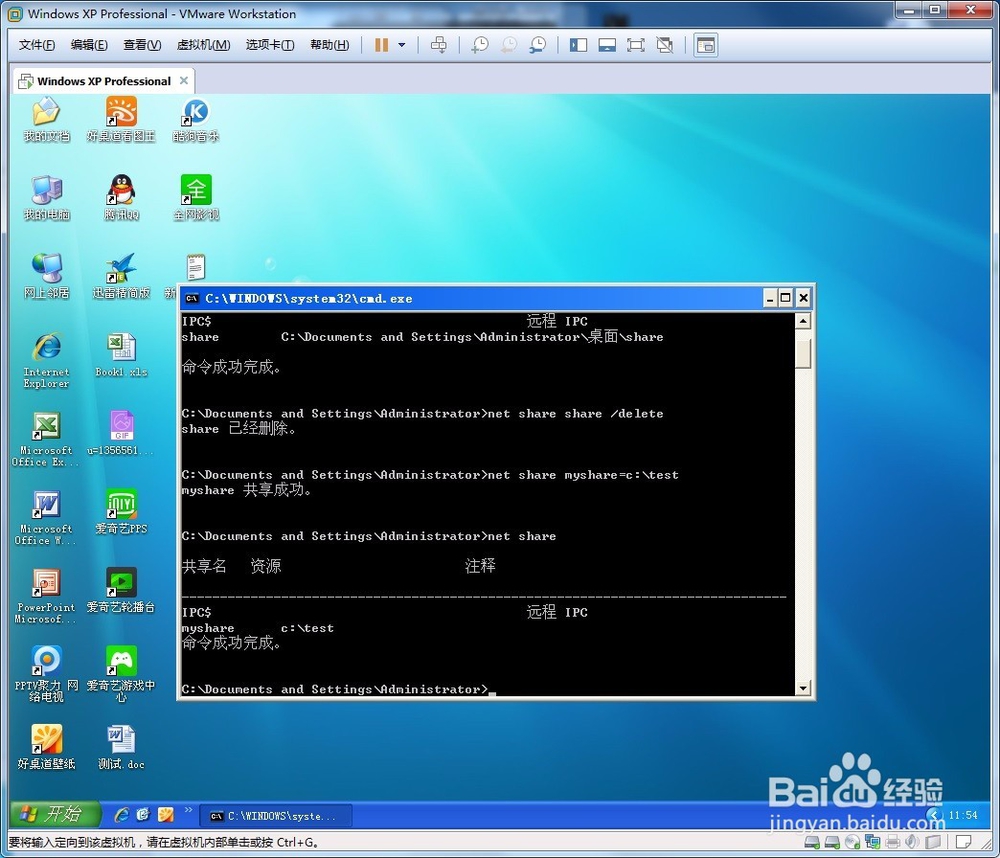Viewport: 1000px width, 858px height.
Task: Expand hidden tray icons arrow near clock
Action: click(x=934, y=815)
